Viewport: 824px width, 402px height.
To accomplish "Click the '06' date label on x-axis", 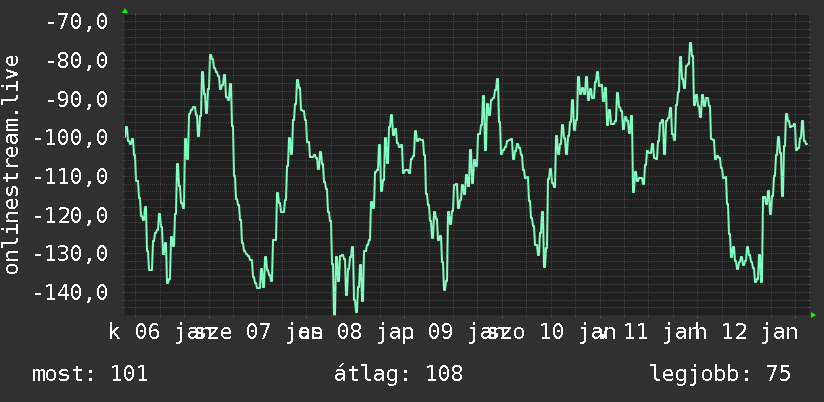I will [148, 332].
